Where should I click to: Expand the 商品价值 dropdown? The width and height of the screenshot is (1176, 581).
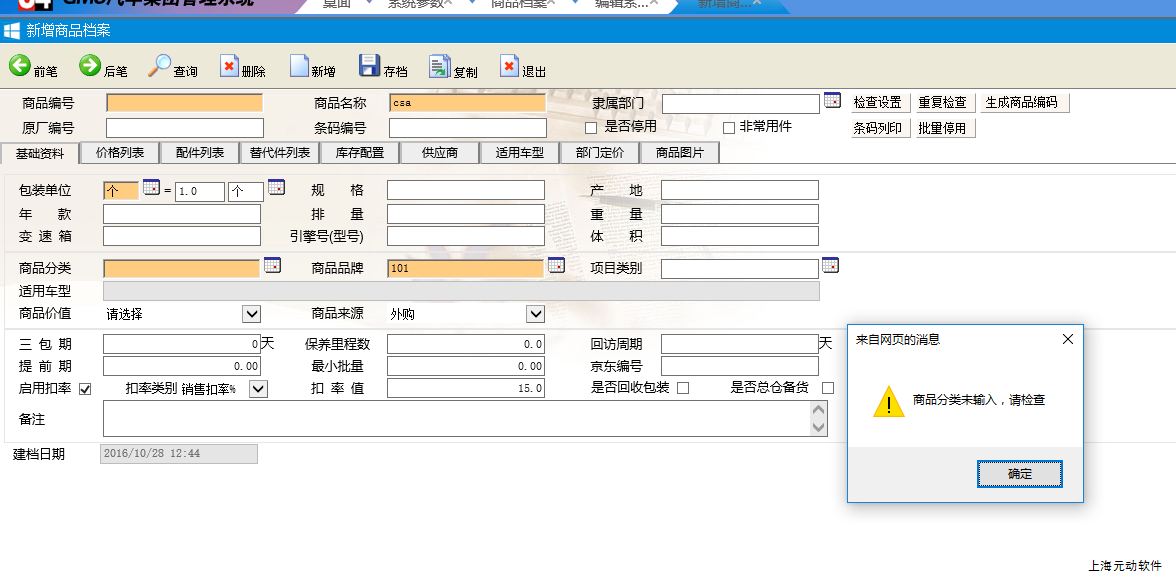[x=251, y=314]
